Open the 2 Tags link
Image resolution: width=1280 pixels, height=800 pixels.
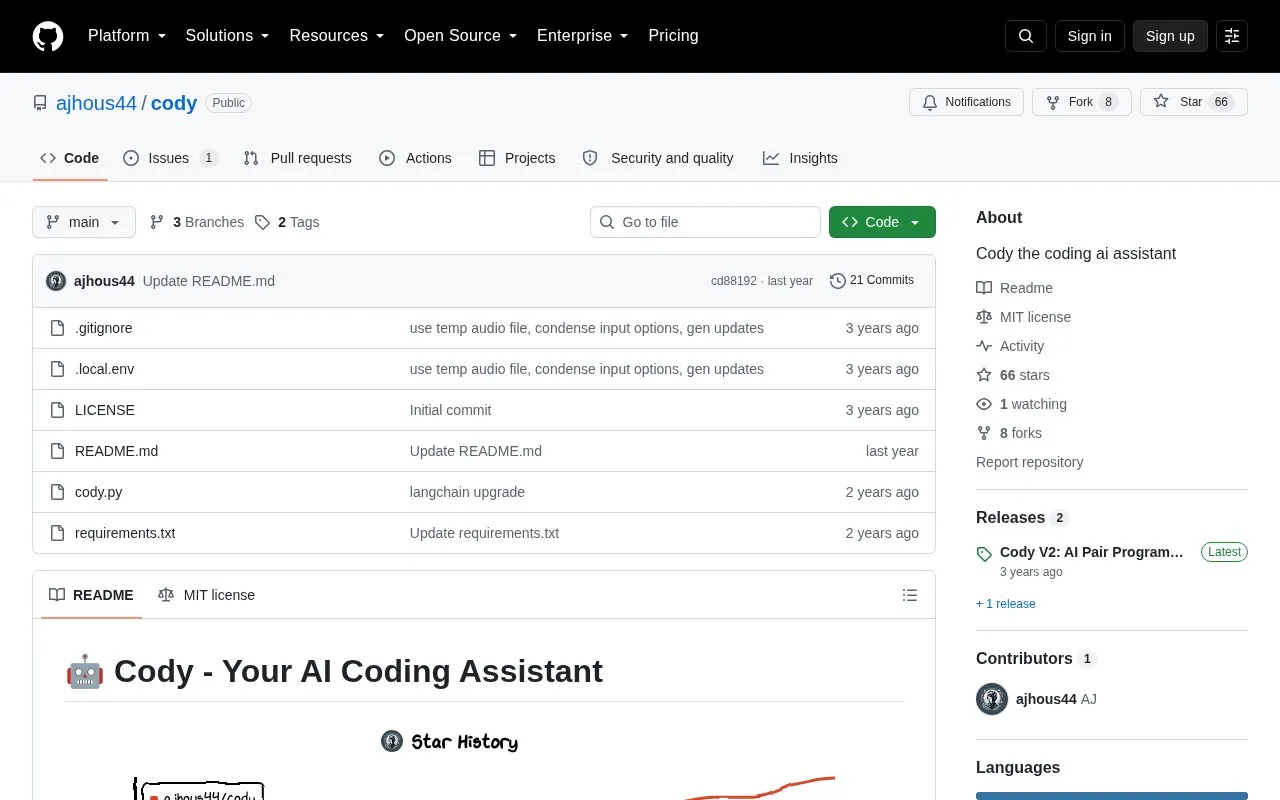287,222
